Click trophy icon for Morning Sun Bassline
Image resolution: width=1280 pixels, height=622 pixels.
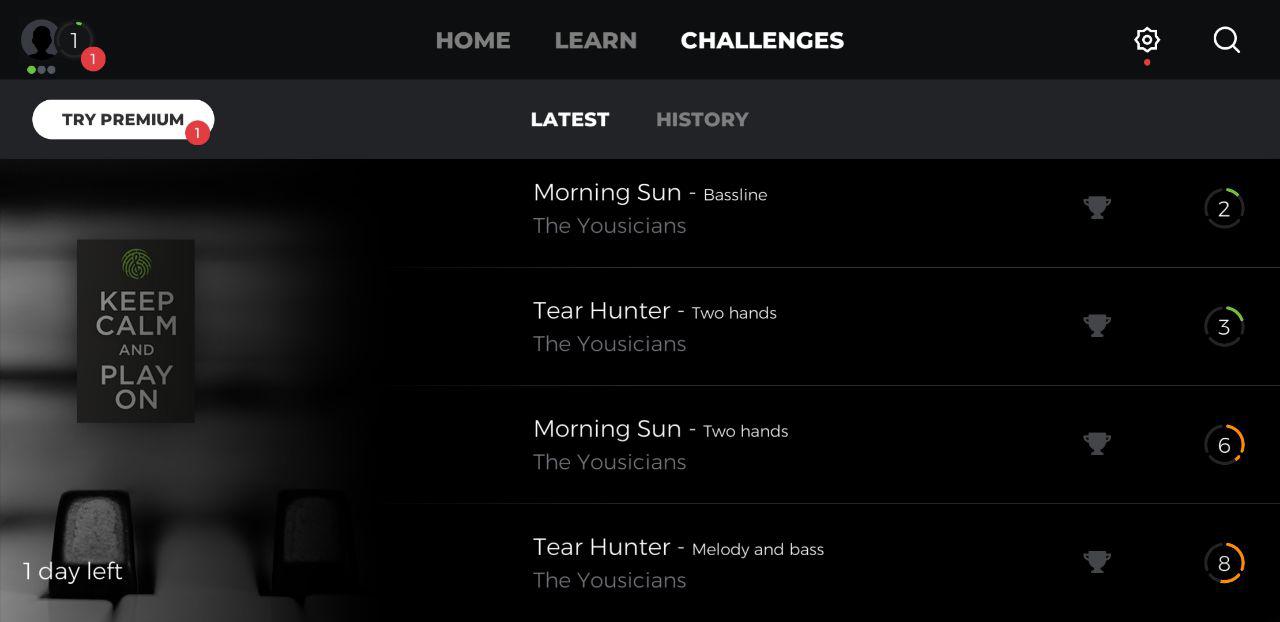point(1097,207)
